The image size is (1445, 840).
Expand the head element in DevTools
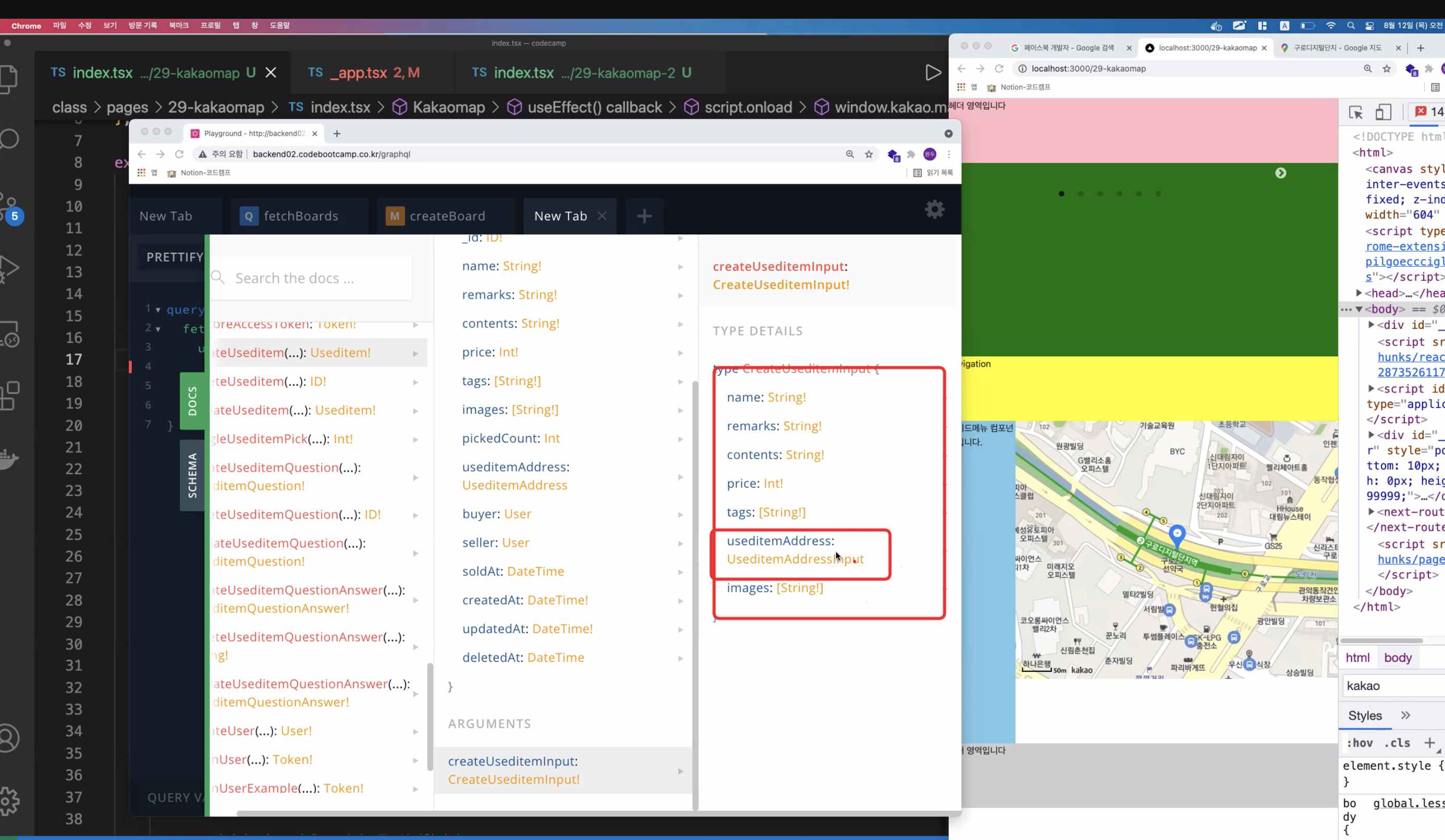click(x=1358, y=293)
